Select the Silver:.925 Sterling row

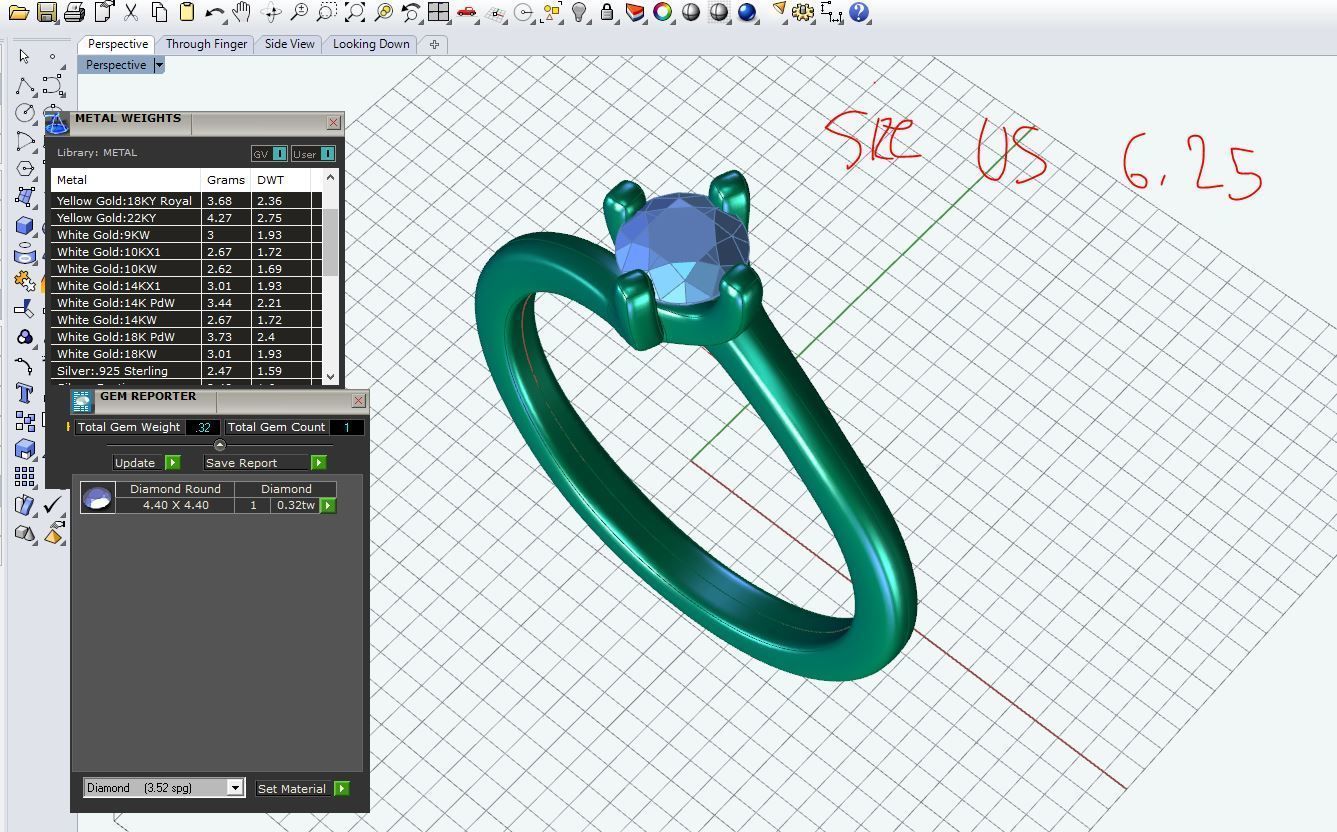186,371
